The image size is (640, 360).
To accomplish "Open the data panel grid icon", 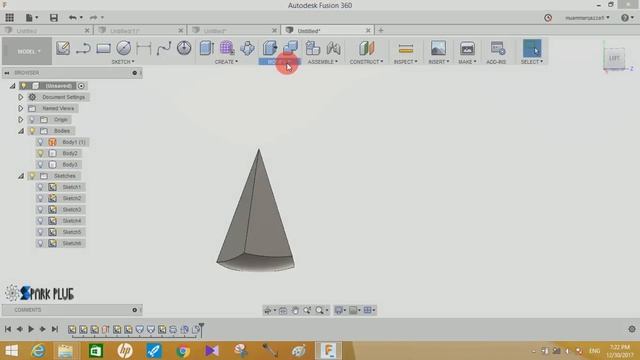I will [x=9, y=18].
